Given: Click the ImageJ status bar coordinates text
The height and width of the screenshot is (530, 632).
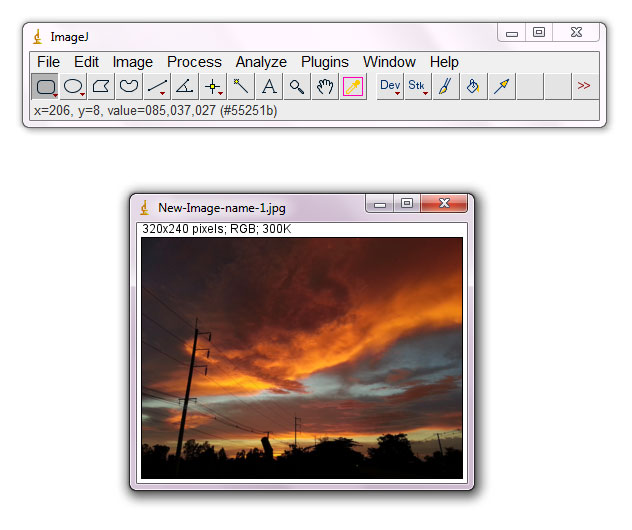Looking at the screenshot, I should (x=156, y=110).
